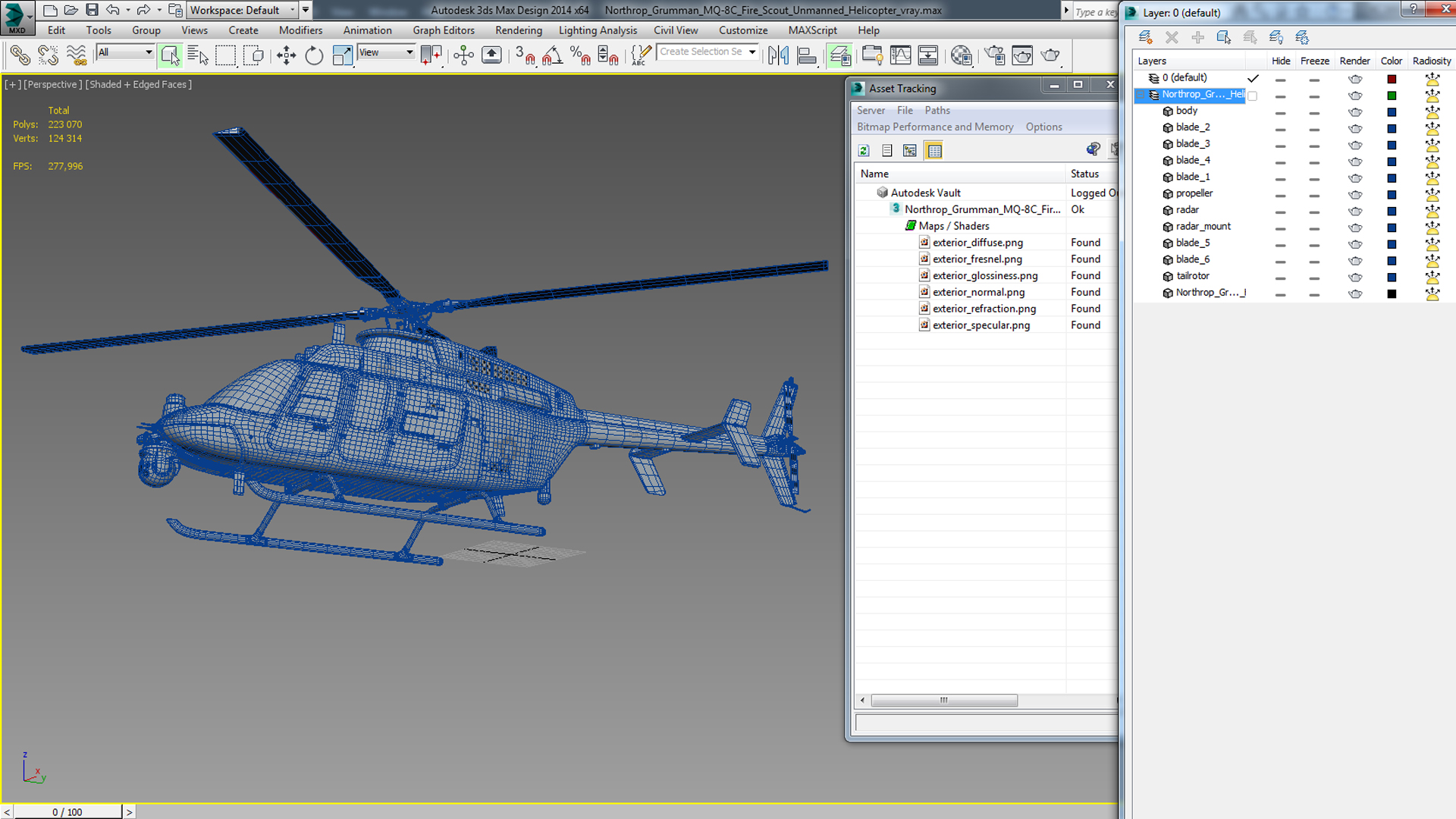The image size is (1456, 819).
Task: Open the Rendering menu
Action: [519, 30]
